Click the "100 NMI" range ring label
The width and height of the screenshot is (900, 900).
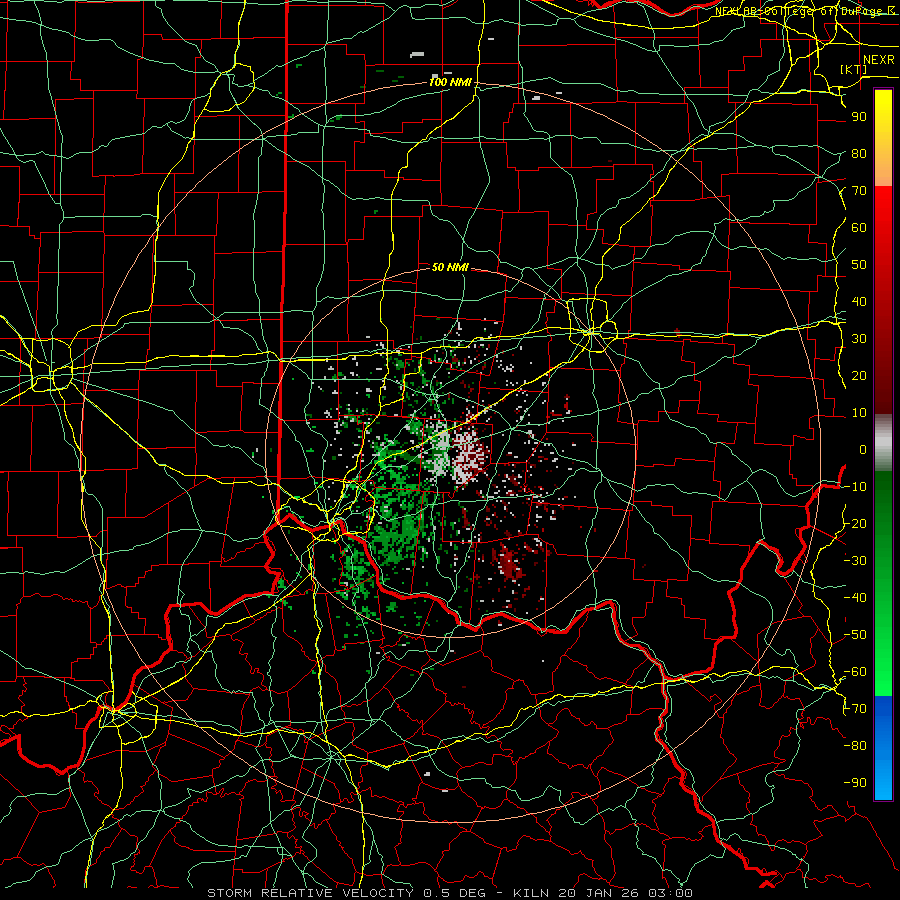tap(450, 82)
